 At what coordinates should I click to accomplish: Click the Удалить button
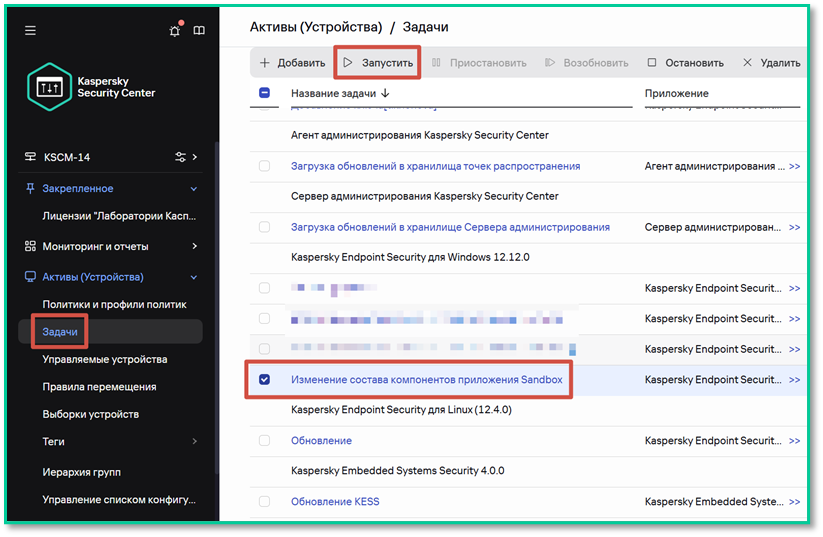(771, 62)
